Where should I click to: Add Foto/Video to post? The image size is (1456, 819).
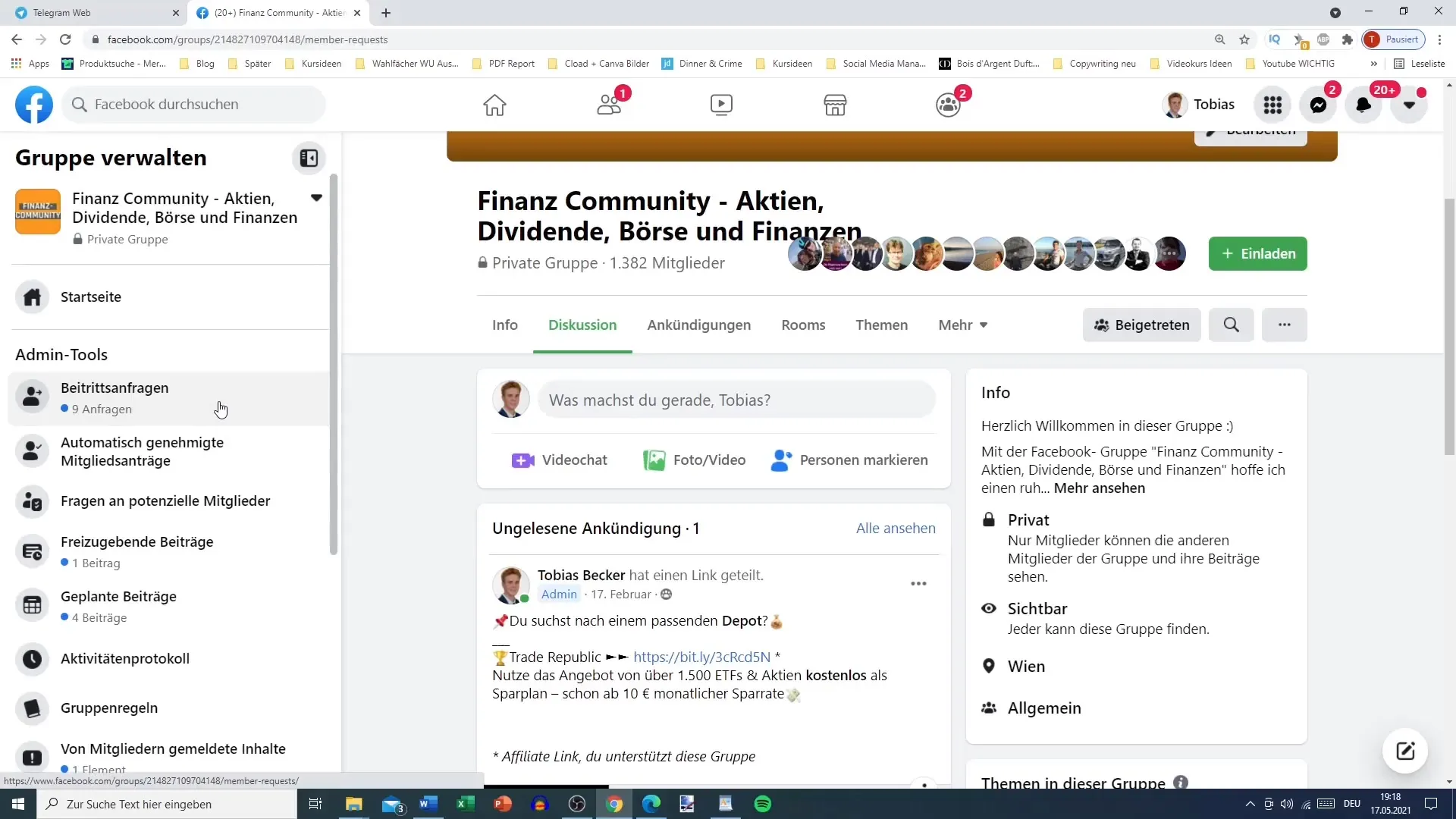[694, 460]
